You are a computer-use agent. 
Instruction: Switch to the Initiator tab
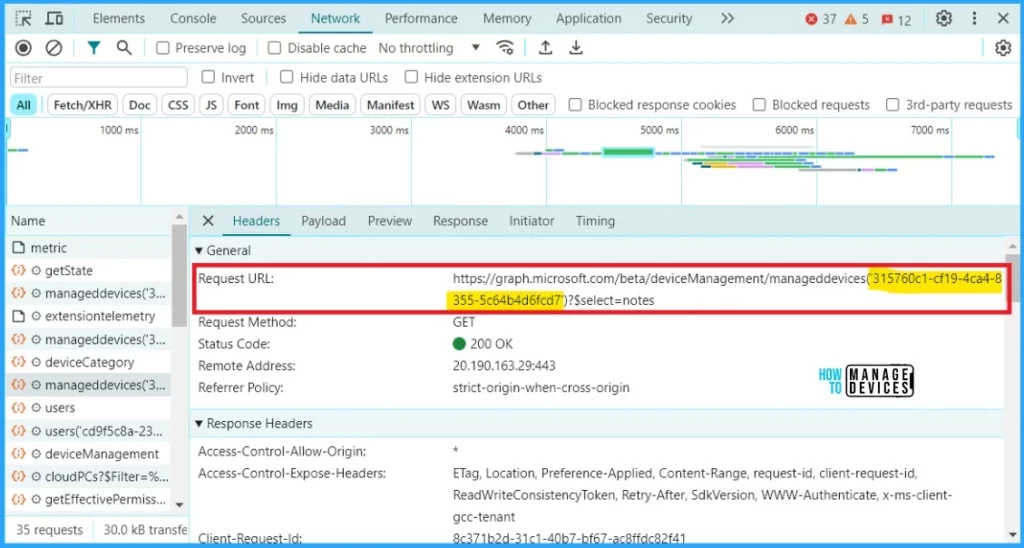coord(532,221)
